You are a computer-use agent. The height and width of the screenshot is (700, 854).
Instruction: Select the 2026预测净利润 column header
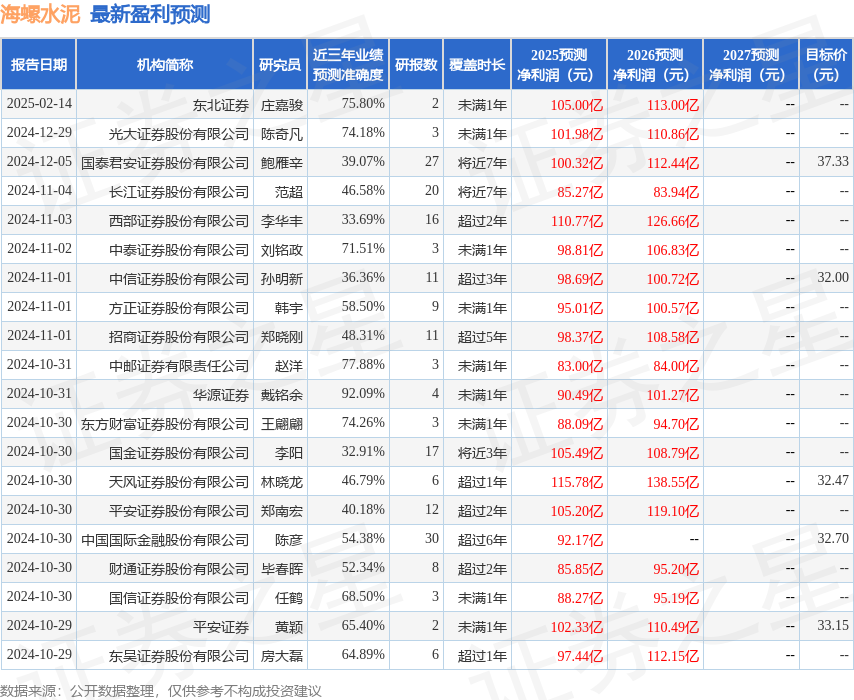click(x=655, y=64)
